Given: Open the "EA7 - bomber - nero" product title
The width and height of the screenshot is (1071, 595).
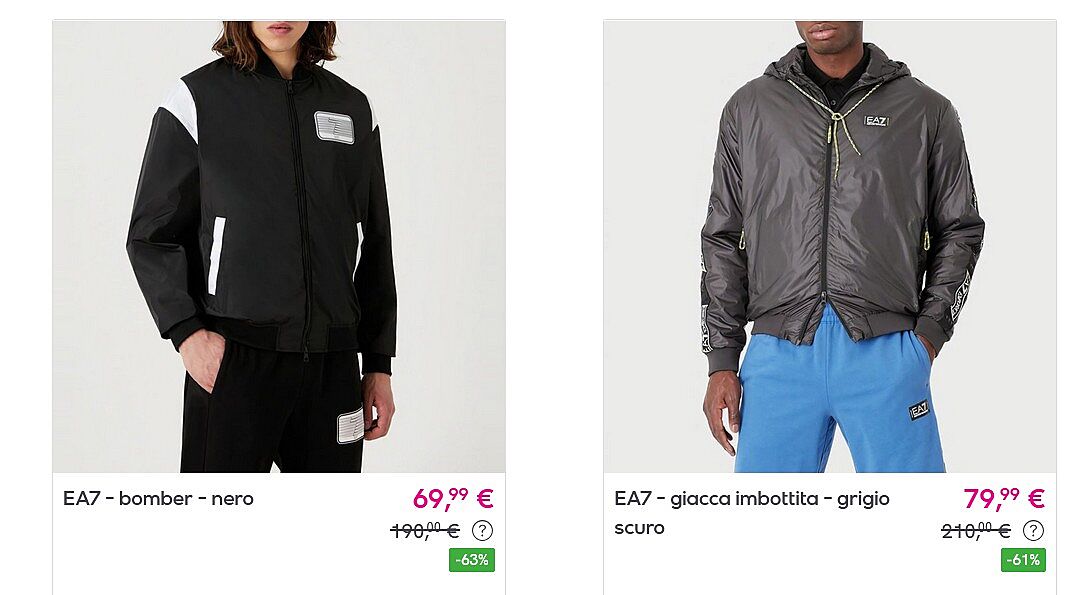Looking at the screenshot, I should pos(158,499).
